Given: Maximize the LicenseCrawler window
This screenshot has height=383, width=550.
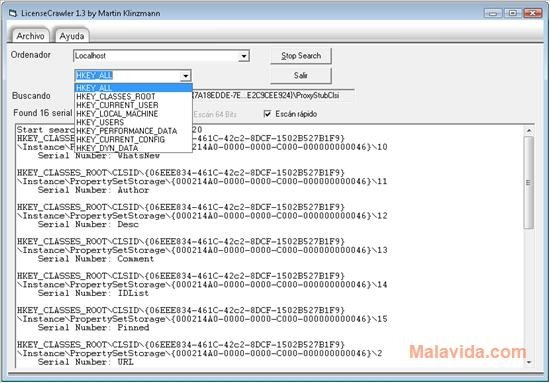Looking at the screenshot, I should pos(513,13).
